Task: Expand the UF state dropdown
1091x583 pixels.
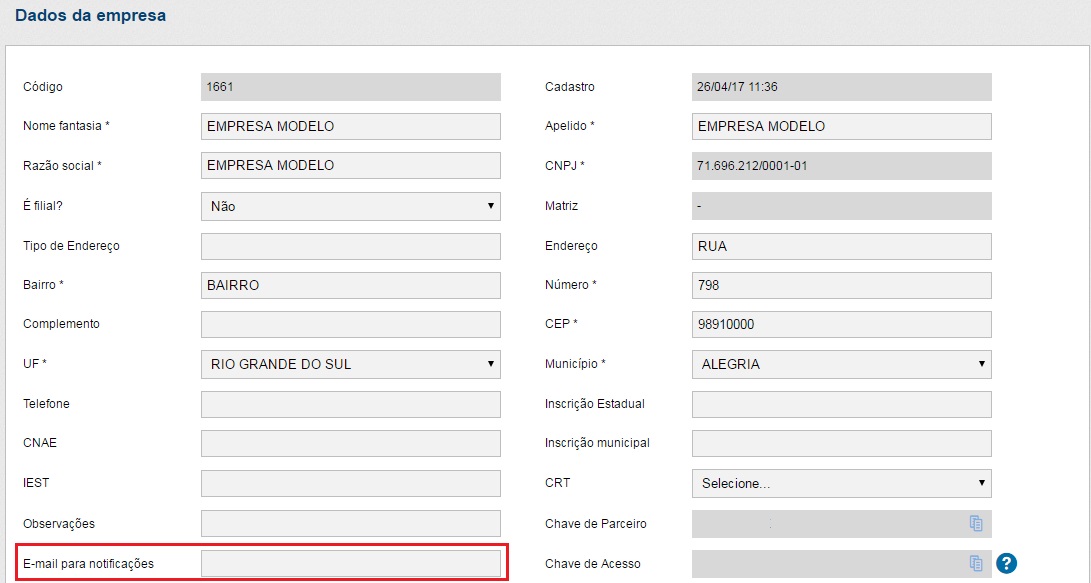Action: tap(350, 364)
